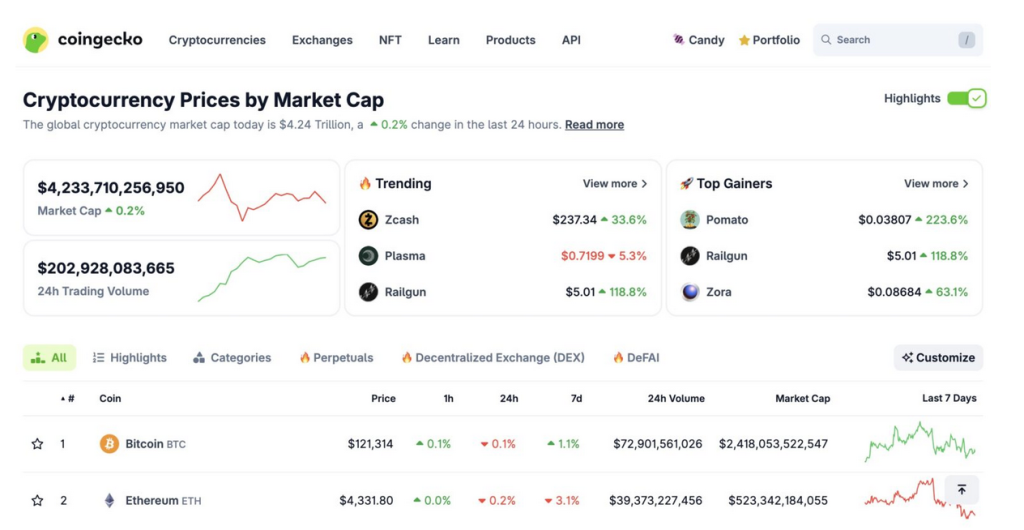Screen dimensions: 1024x530
Task: Expand Trending with View more chevron
Action: coord(615,184)
